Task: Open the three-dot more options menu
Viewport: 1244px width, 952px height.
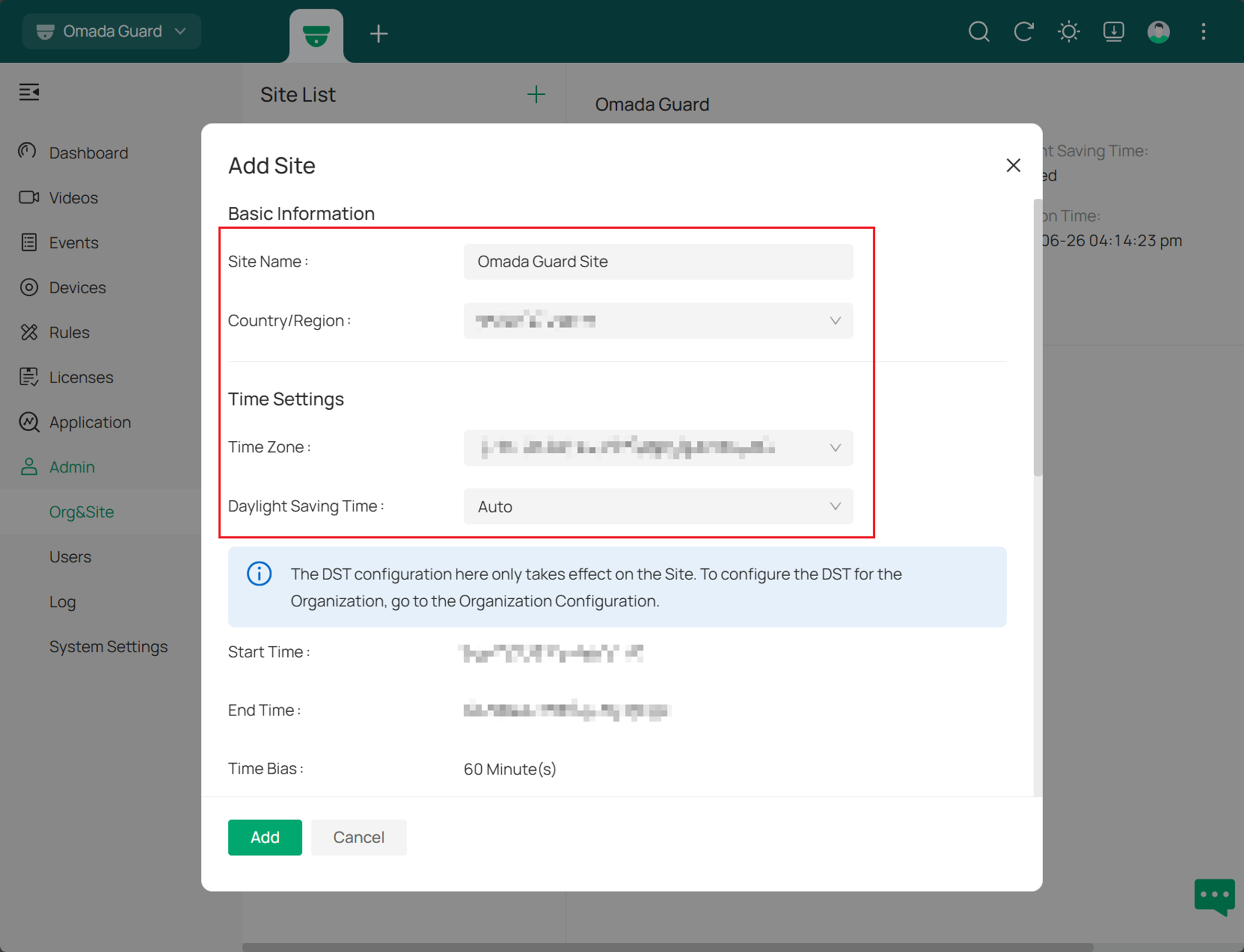Action: tap(1203, 32)
